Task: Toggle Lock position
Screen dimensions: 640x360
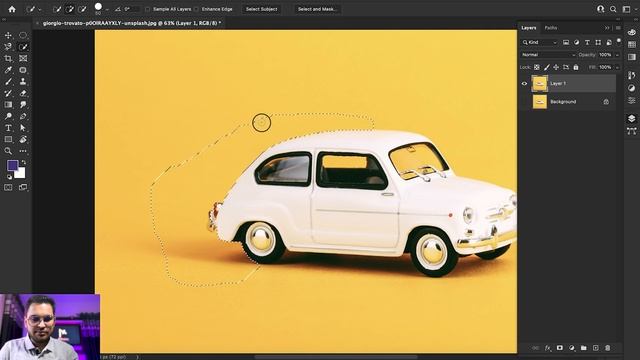Action: 556,67
